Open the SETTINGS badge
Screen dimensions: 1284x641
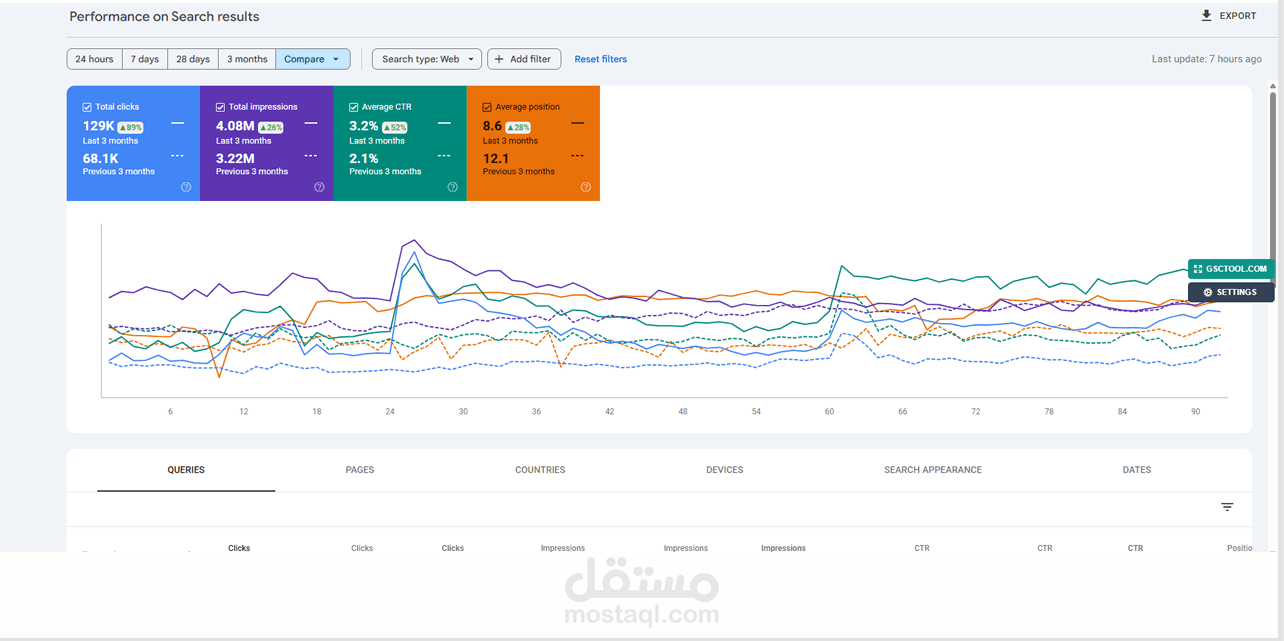click(1231, 292)
